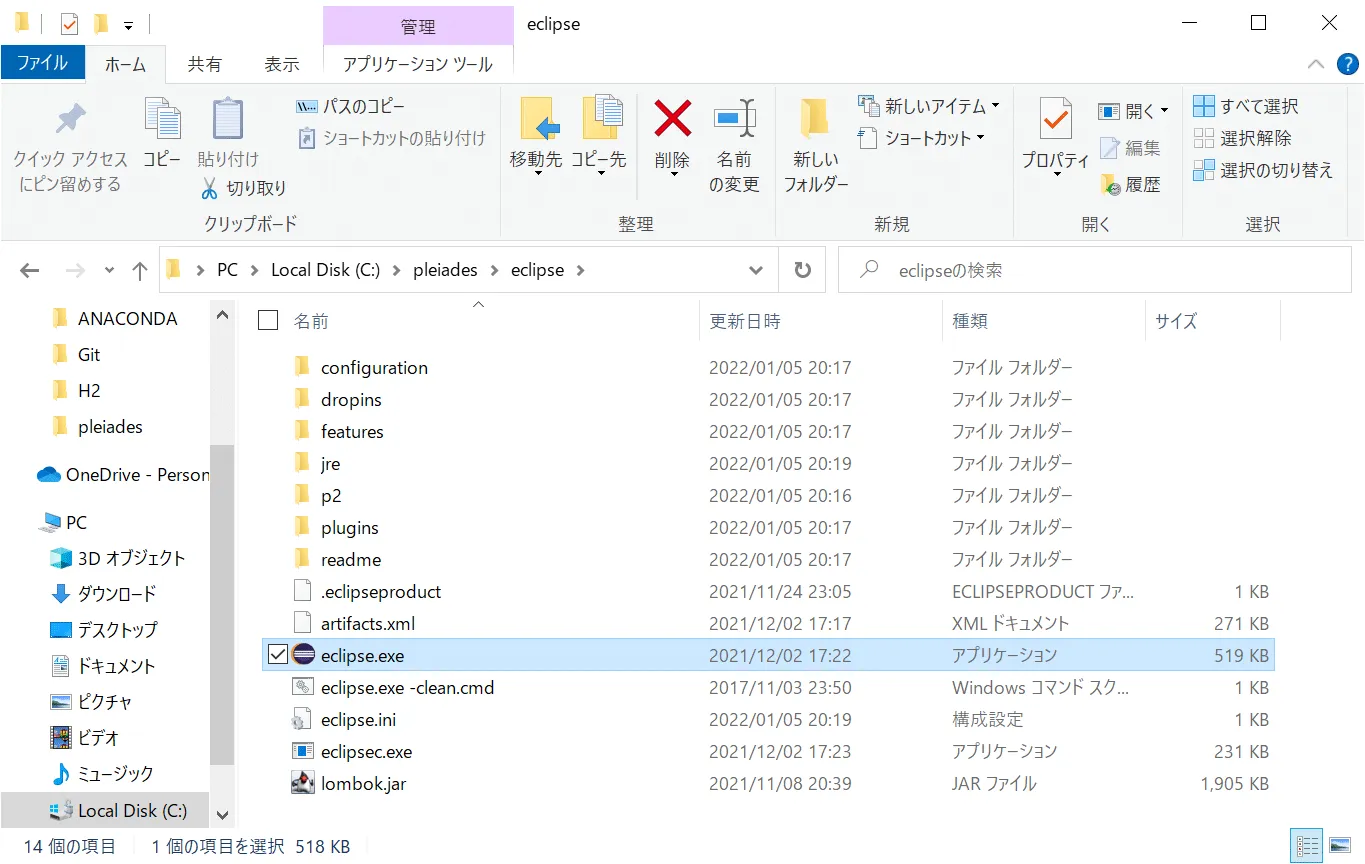Click Cut (切り取り) scissors icon
The width and height of the screenshot is (1365, 864).
pyautogui.click(x=244, y=188)
